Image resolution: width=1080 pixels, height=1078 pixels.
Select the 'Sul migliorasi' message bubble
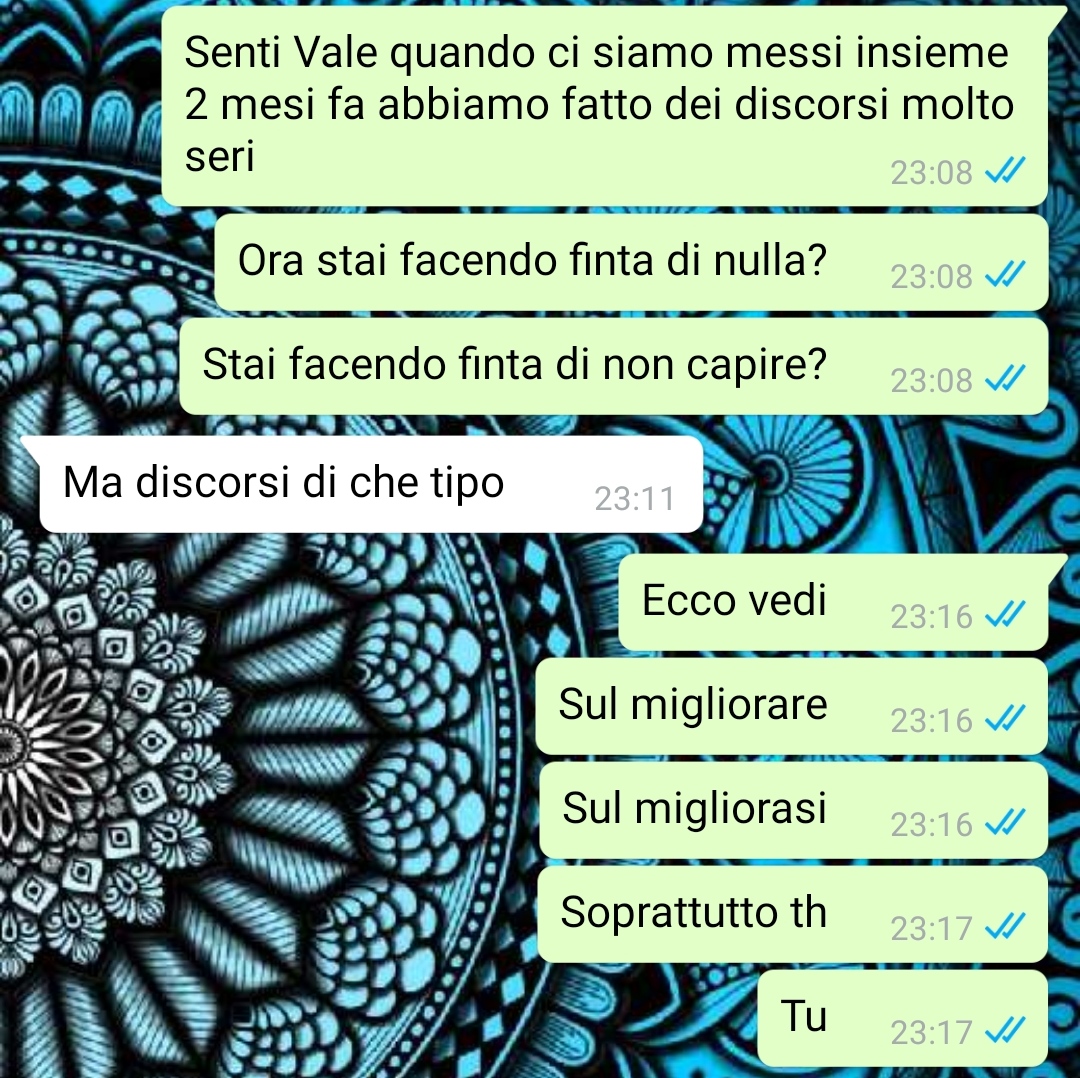pos(793,810)
